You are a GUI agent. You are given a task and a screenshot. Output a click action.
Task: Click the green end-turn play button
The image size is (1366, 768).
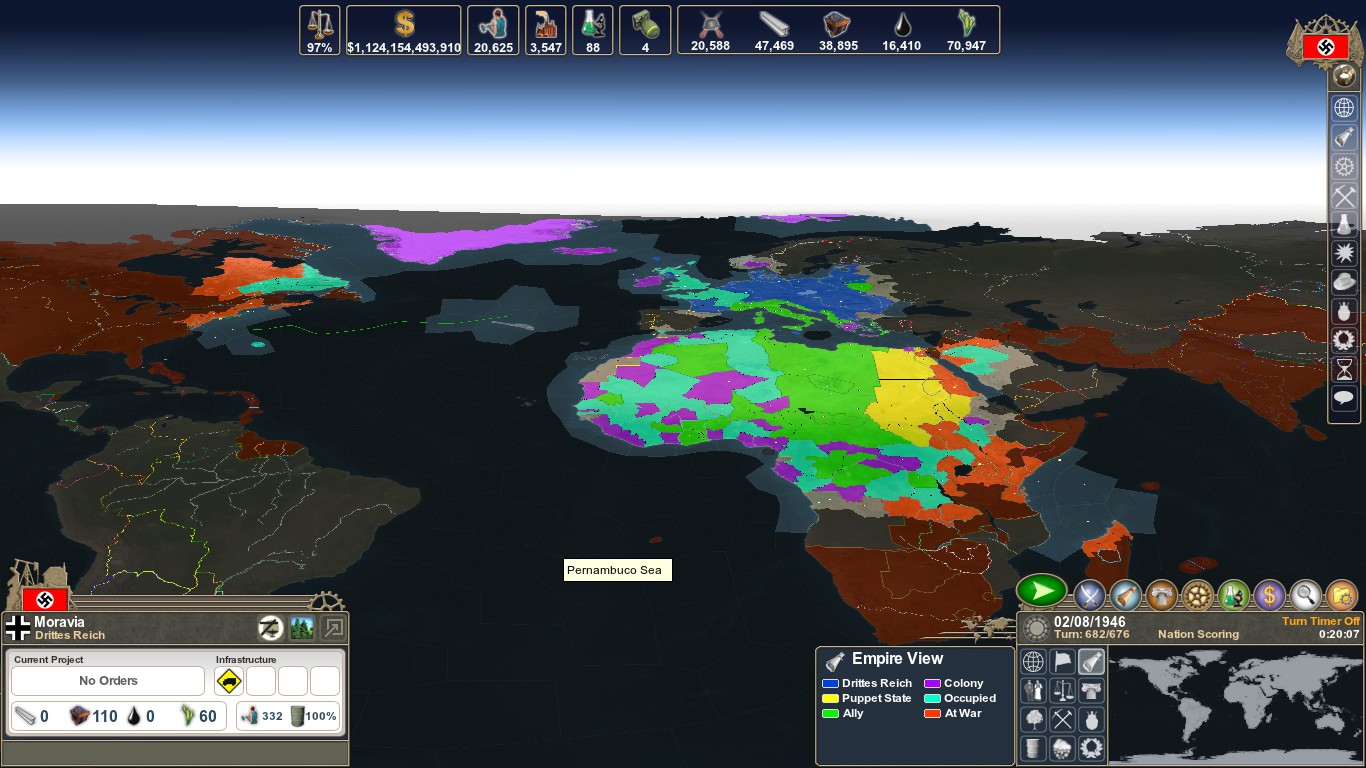tap(1042, 591)
